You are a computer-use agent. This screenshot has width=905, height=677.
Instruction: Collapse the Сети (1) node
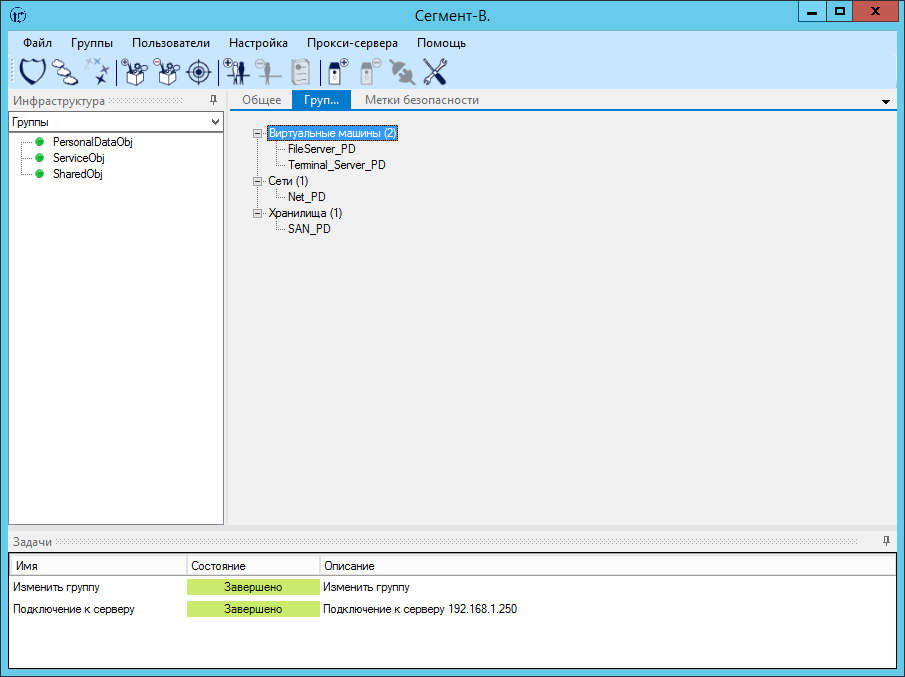pos(257,181)
